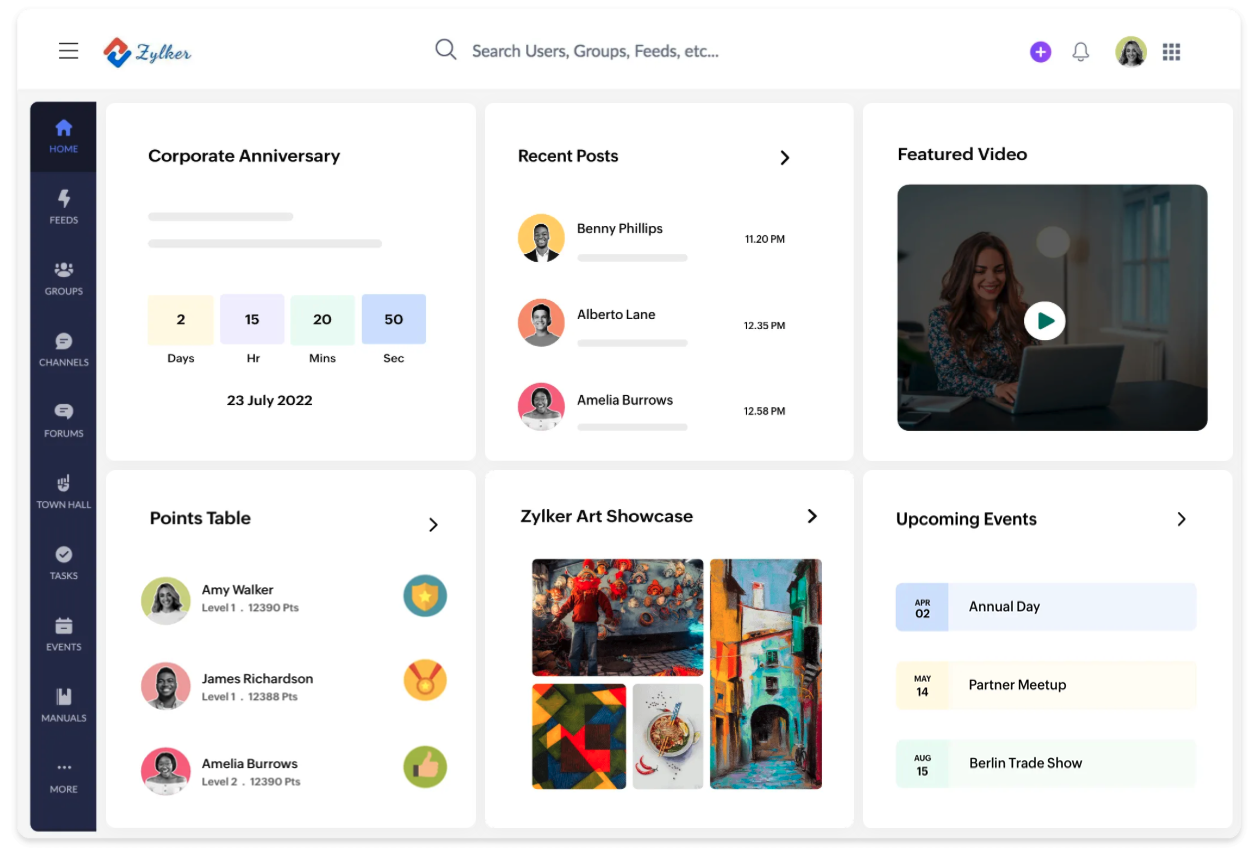Expand the Points Table leaderboard

(434, 524)
